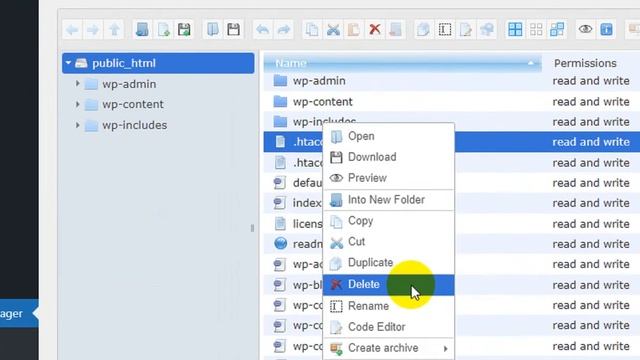Viewport: 640px width, 360px height.
Task: Choose Open in context menu
Action: point(389,136)
